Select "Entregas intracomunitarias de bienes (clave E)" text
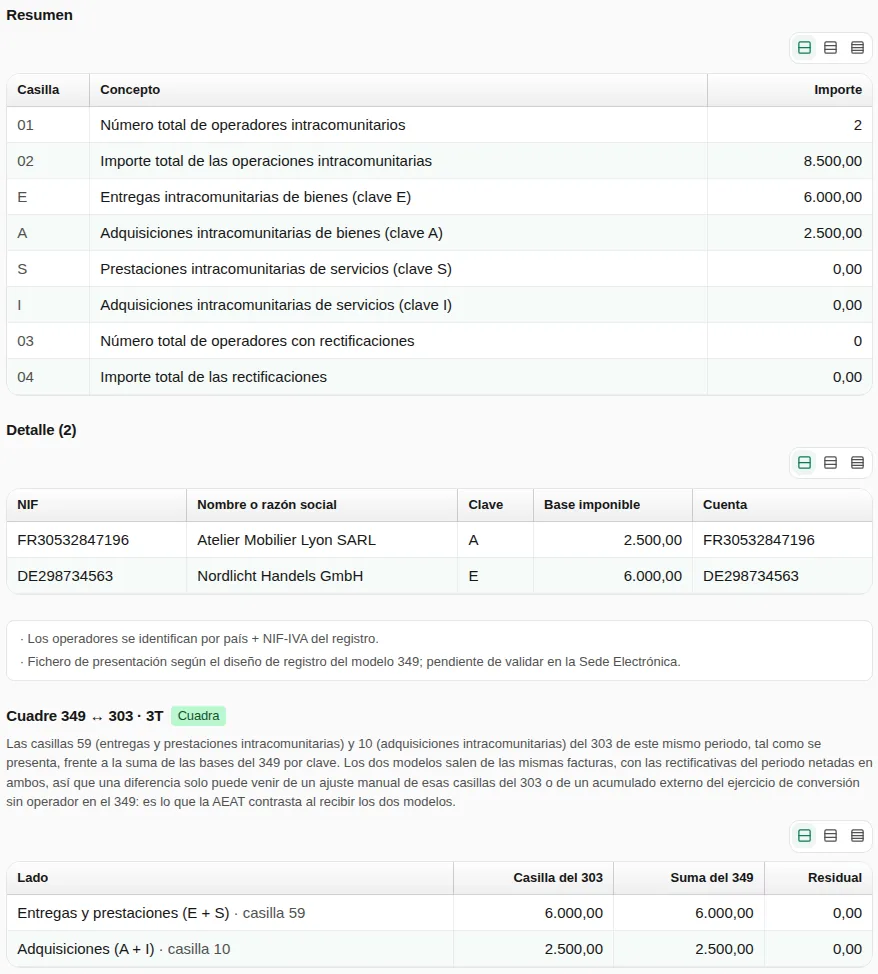This screenshot has height=974, width=878. pyautogui.click(x=255, y=197)
